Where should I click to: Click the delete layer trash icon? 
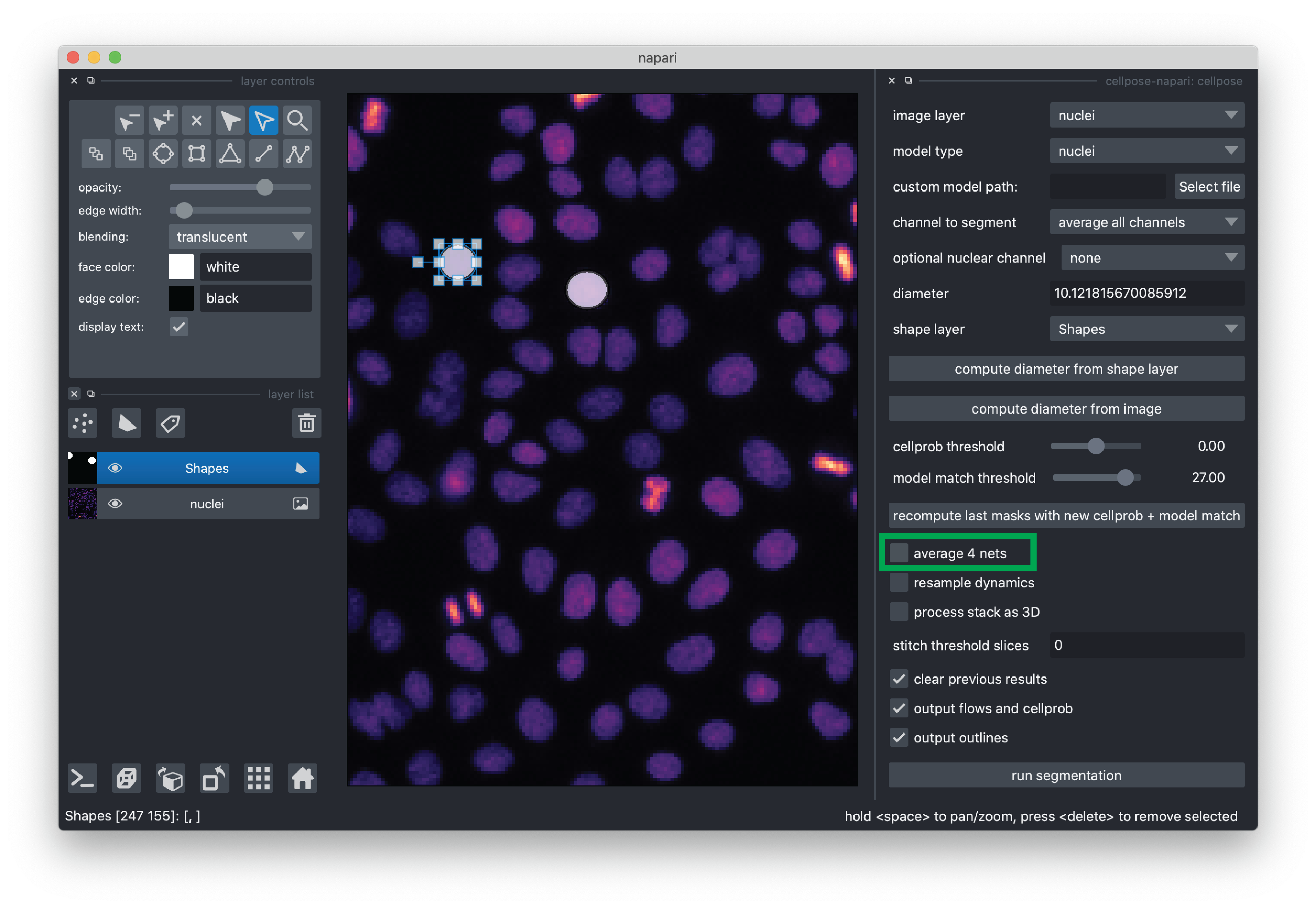(x=306, y=423)
